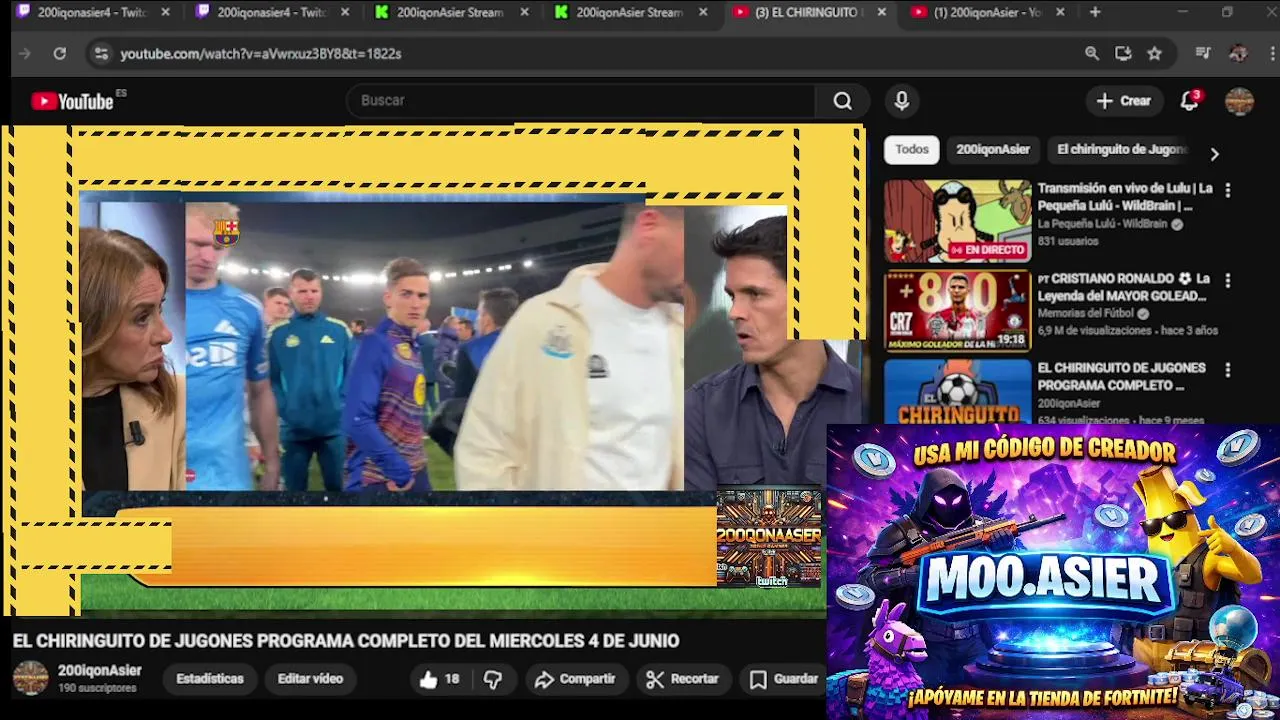Open options menu for the Lulu live video
Screen dimensions: 1280x720
pyautogui.click(x=1228, y=190)
